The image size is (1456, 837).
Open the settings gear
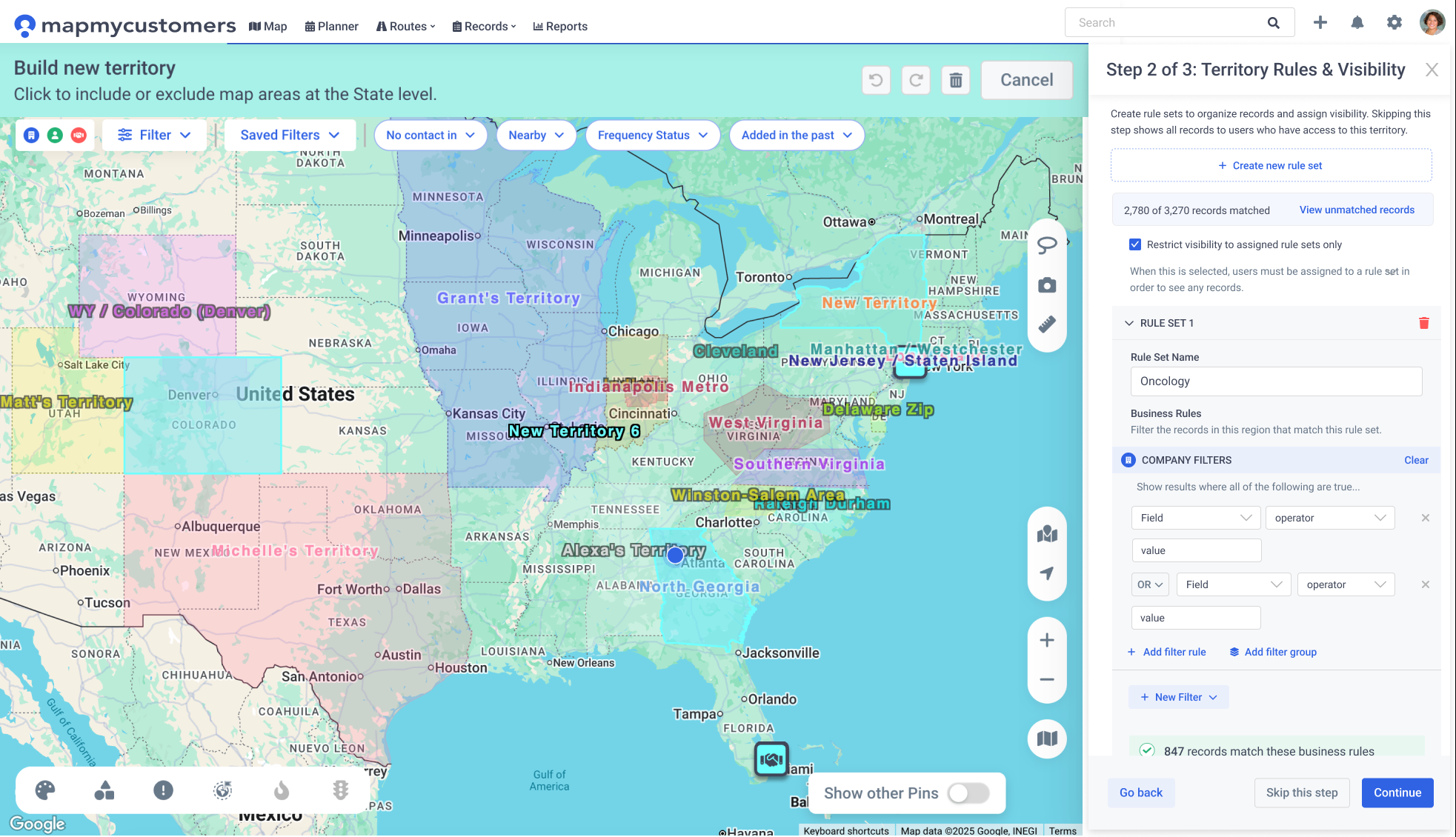1394,23
